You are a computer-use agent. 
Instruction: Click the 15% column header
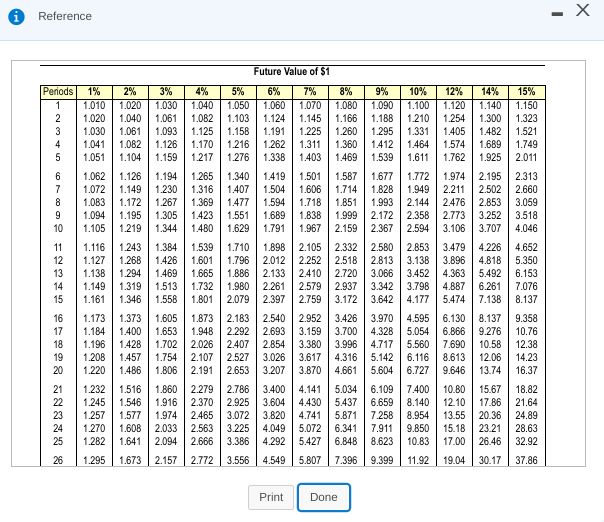click(527, 92)
